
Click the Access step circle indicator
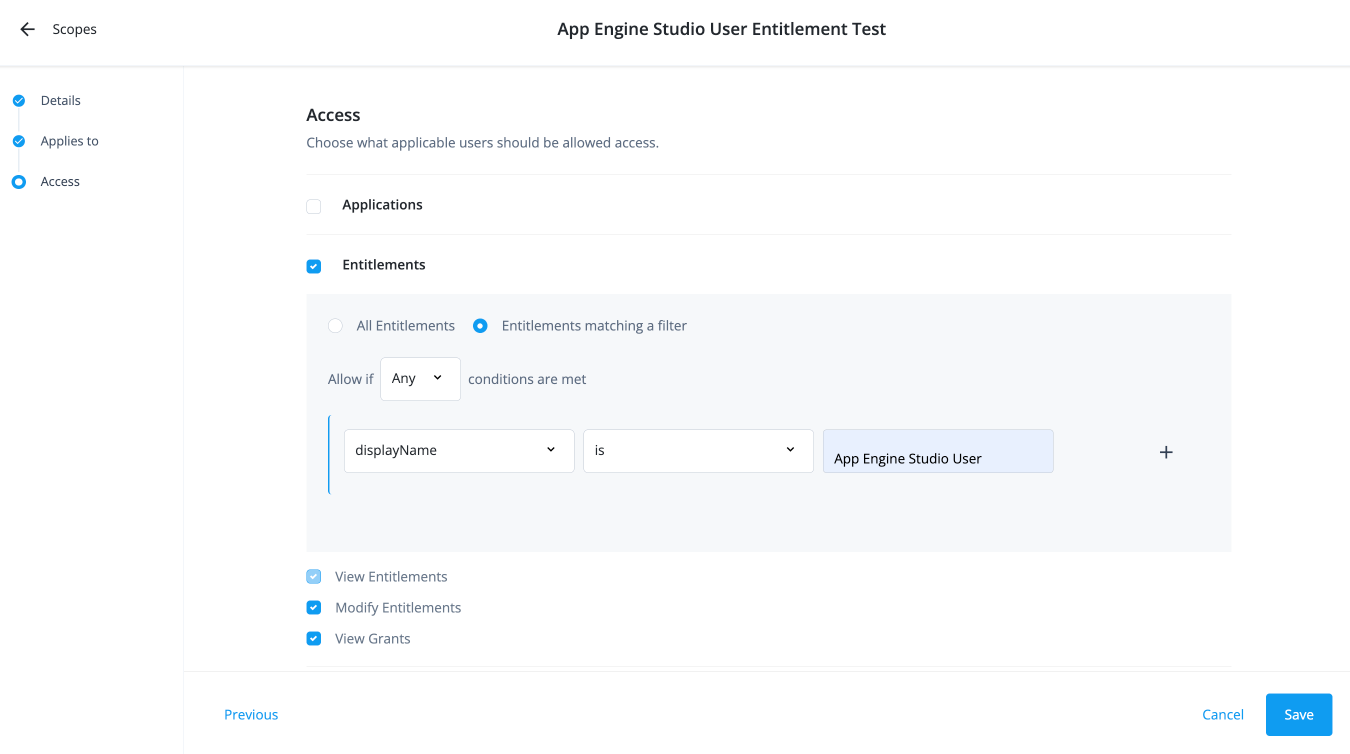pos(18,182)
